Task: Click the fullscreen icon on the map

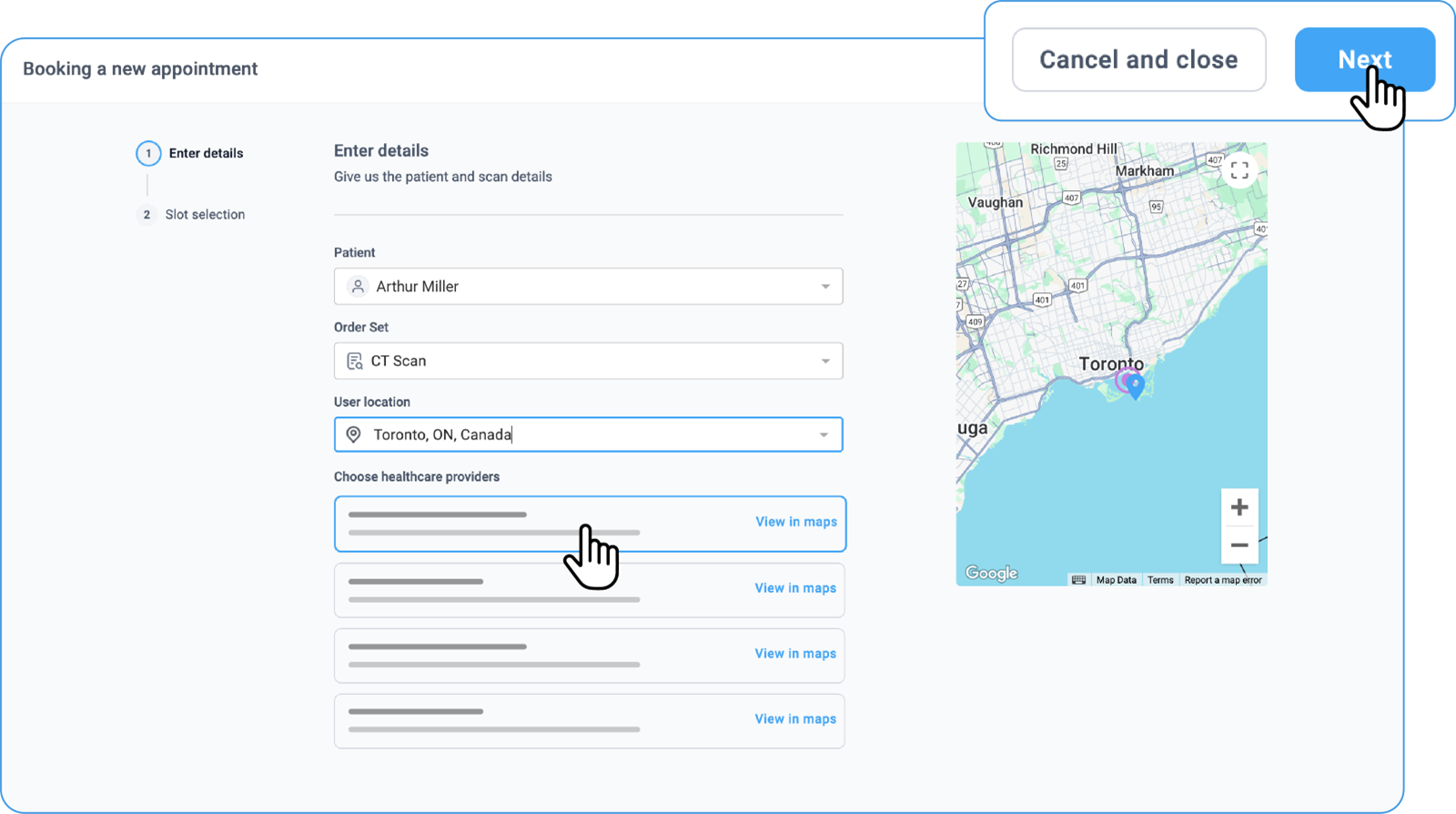Action: click(1239, 170)
